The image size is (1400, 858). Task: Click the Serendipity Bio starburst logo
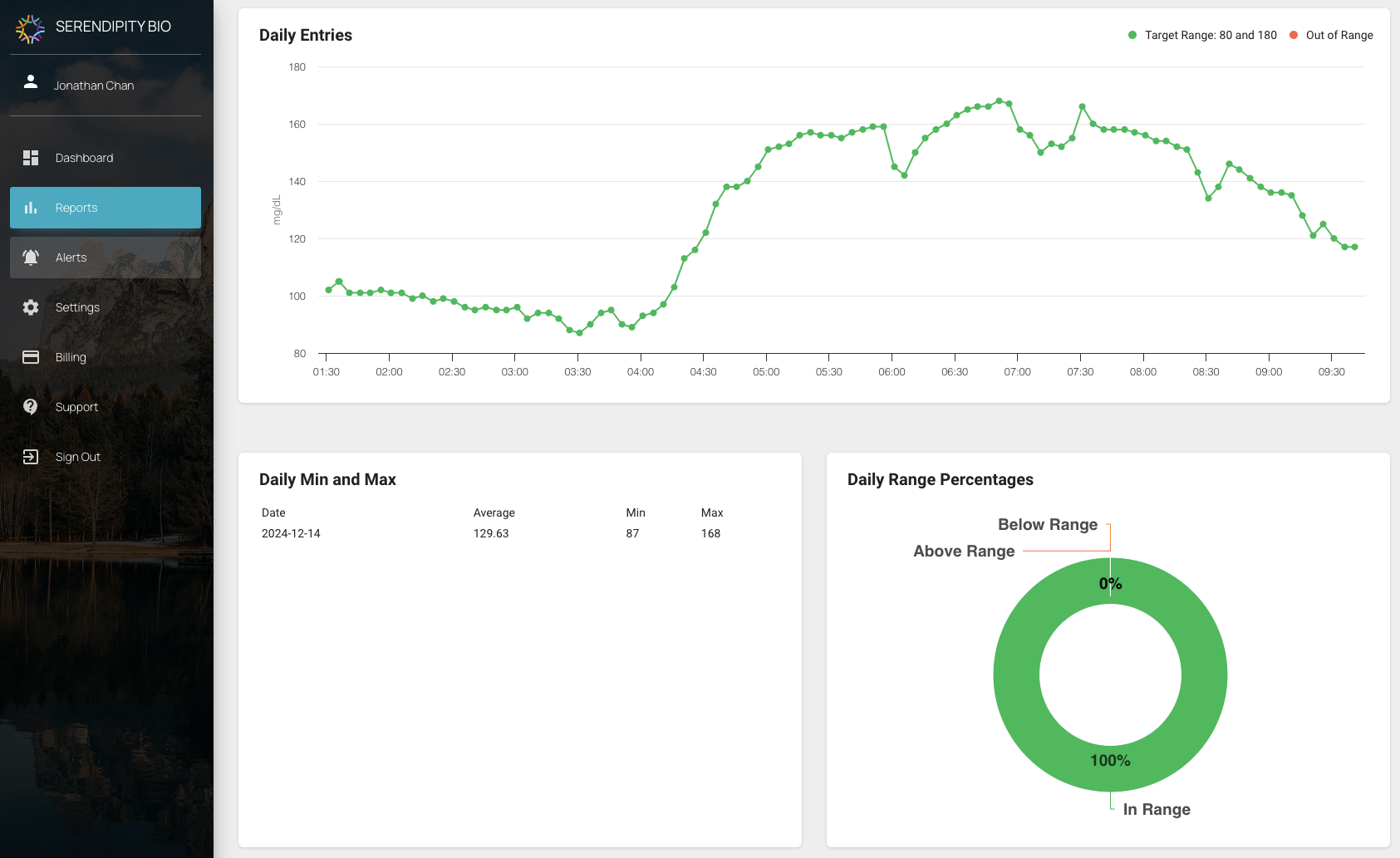30,28
